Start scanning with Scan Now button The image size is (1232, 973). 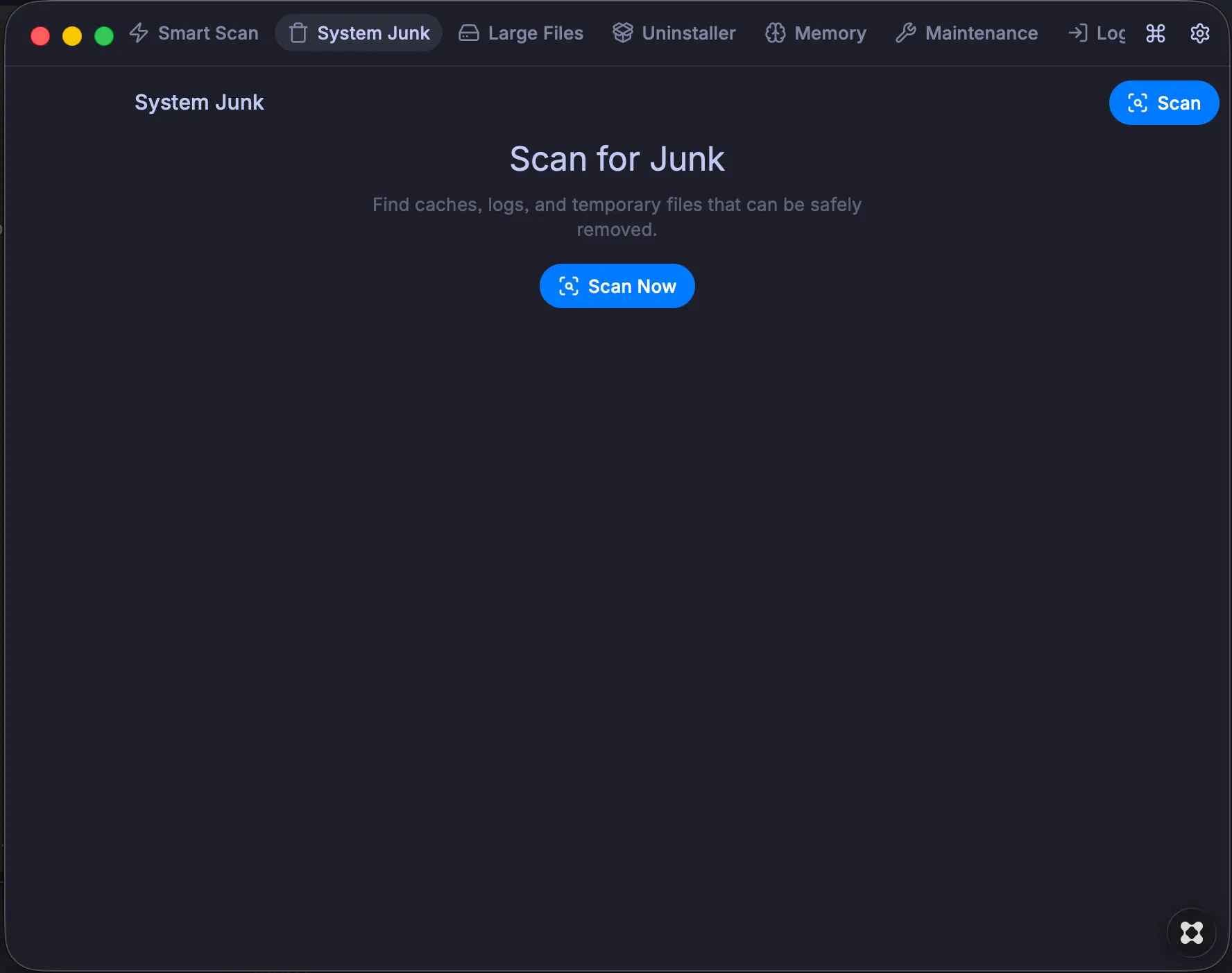(x=617, y=286)
